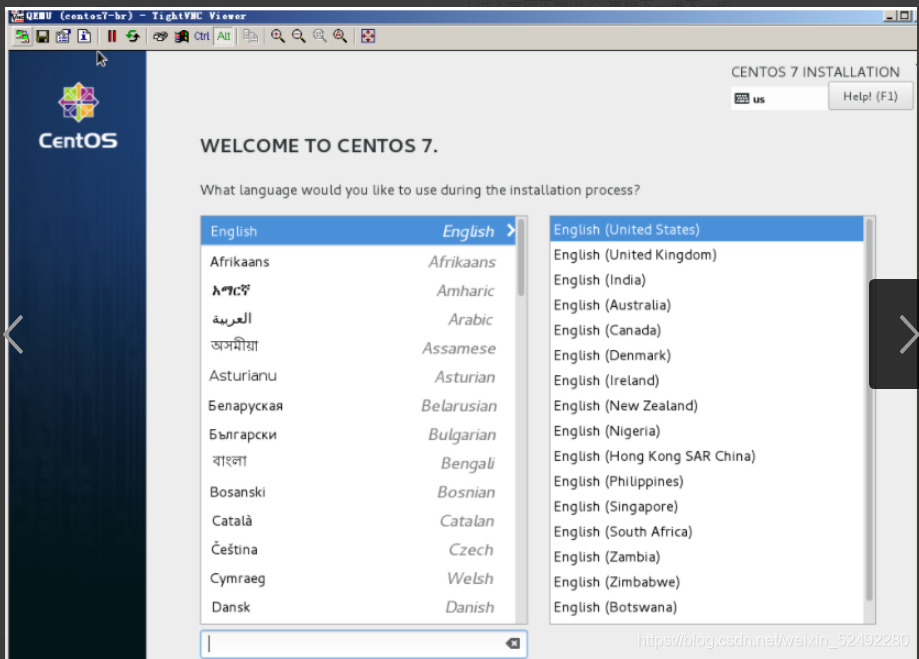Set zoom to 100% magnifier icon
The image size is (919, 659).
tap(320, 36)
